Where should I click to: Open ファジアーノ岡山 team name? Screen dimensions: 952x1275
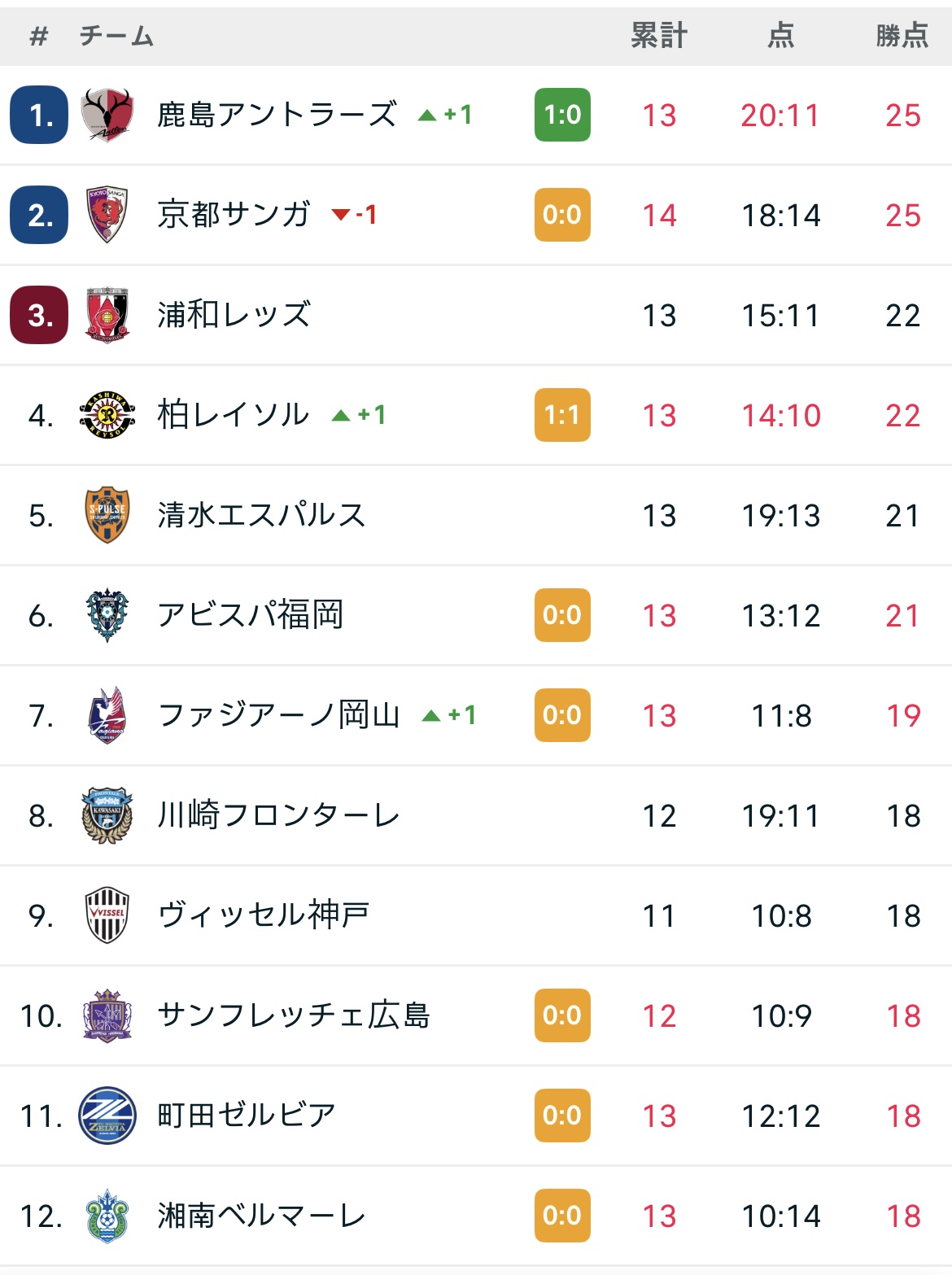[278, 715]
